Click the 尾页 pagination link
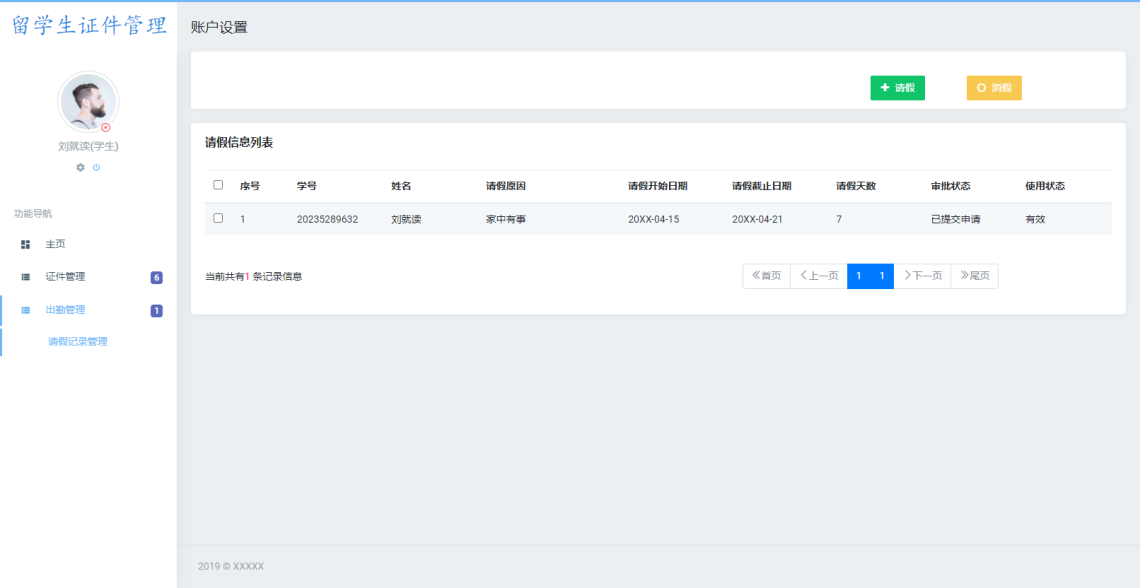The image size is (1140, 588). (x=974, y=276)
